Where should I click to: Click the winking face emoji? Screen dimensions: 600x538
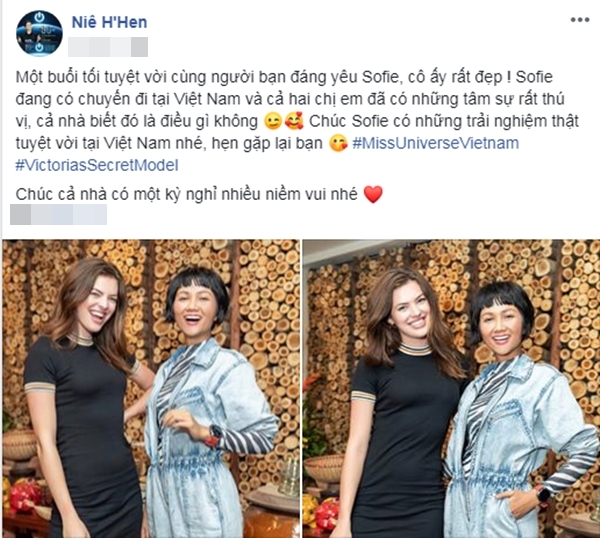[x=274, y=121]
